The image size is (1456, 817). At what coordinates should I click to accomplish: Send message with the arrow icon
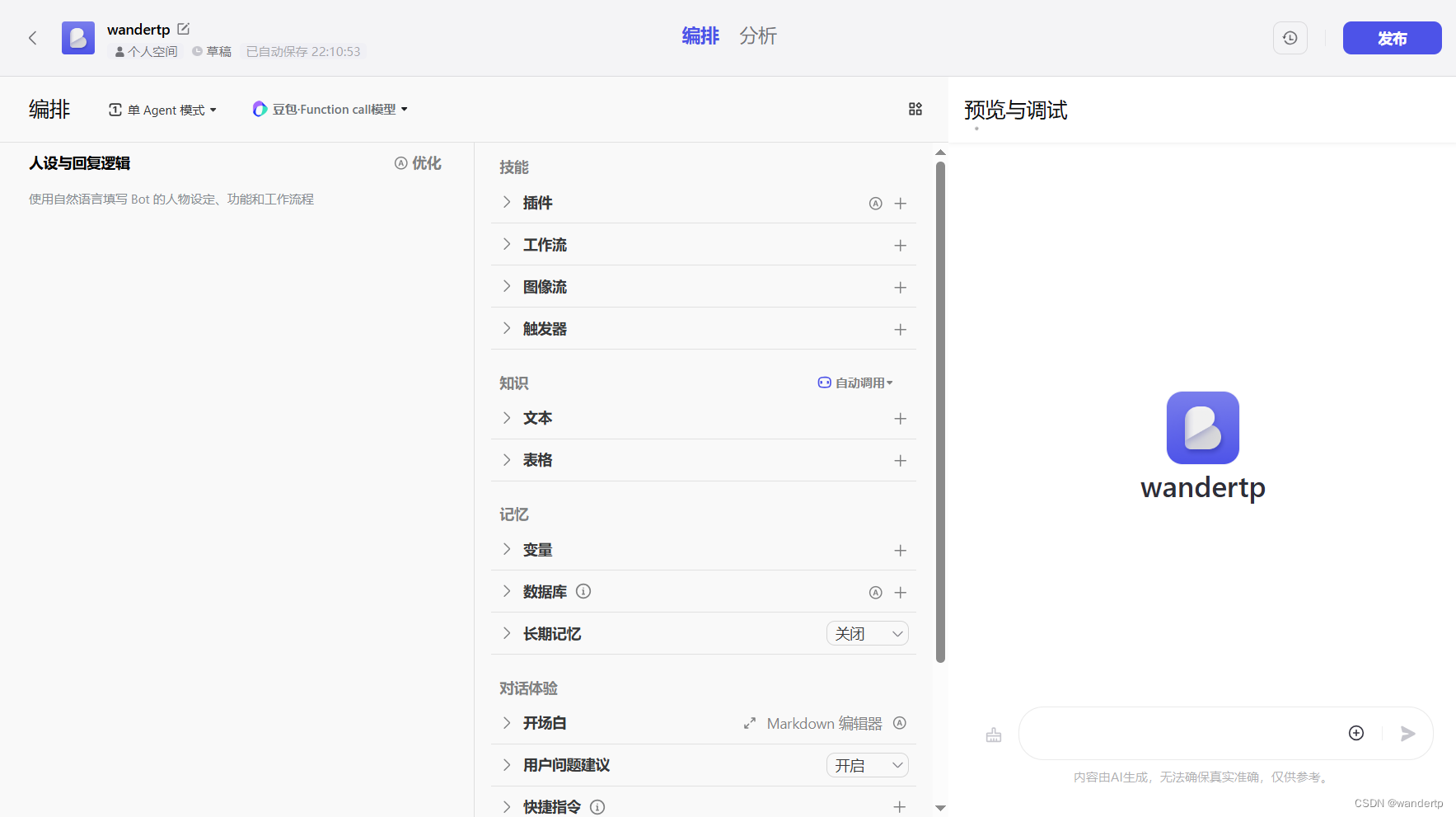(x=1407, y=733)
